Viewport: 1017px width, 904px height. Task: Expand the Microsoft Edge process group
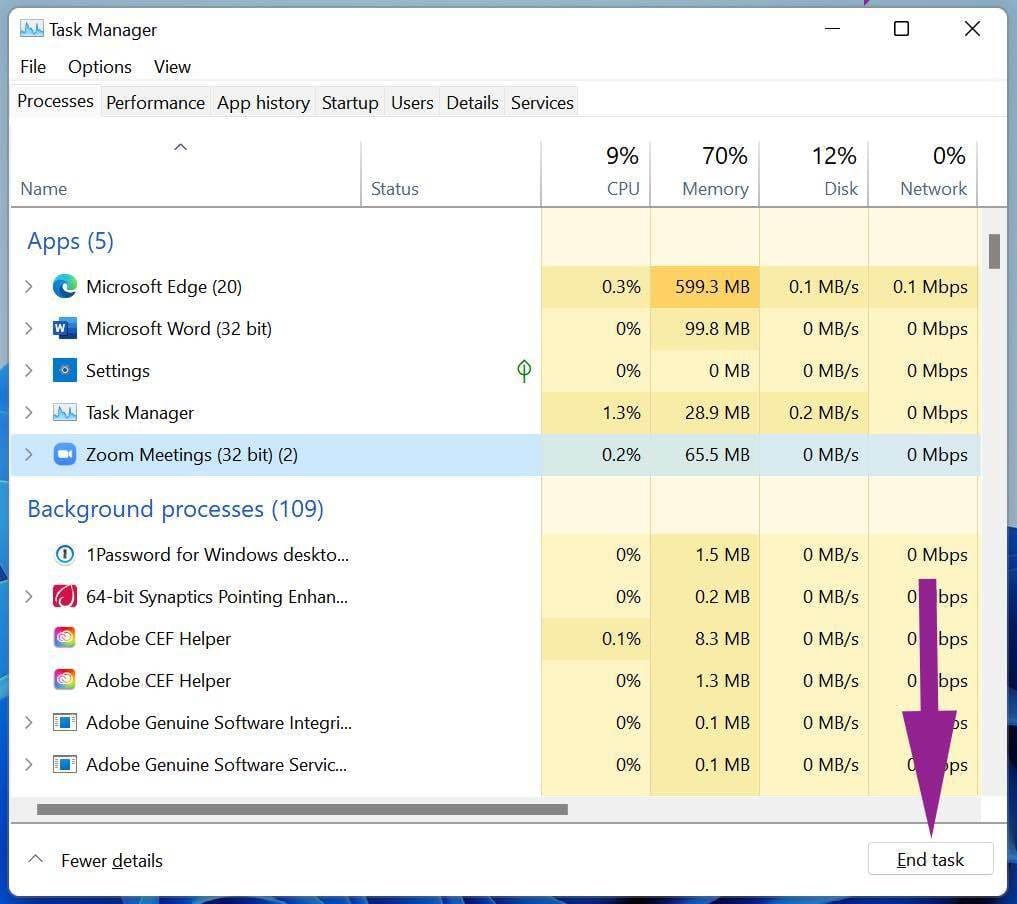(29, 286)
